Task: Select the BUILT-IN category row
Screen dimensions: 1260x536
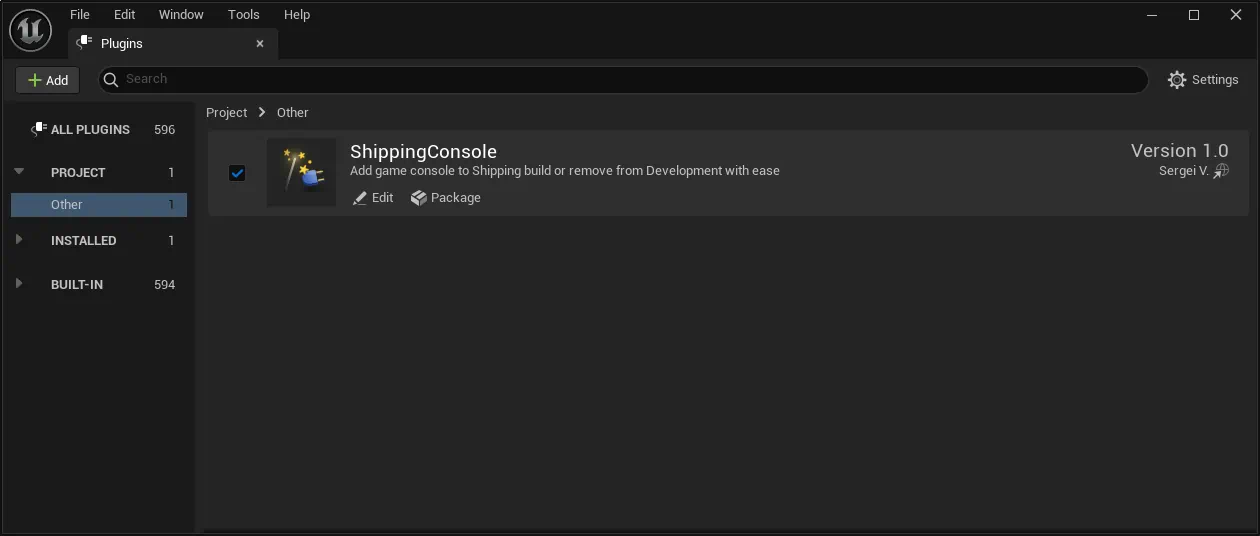Action: click(x=99, y=284)
